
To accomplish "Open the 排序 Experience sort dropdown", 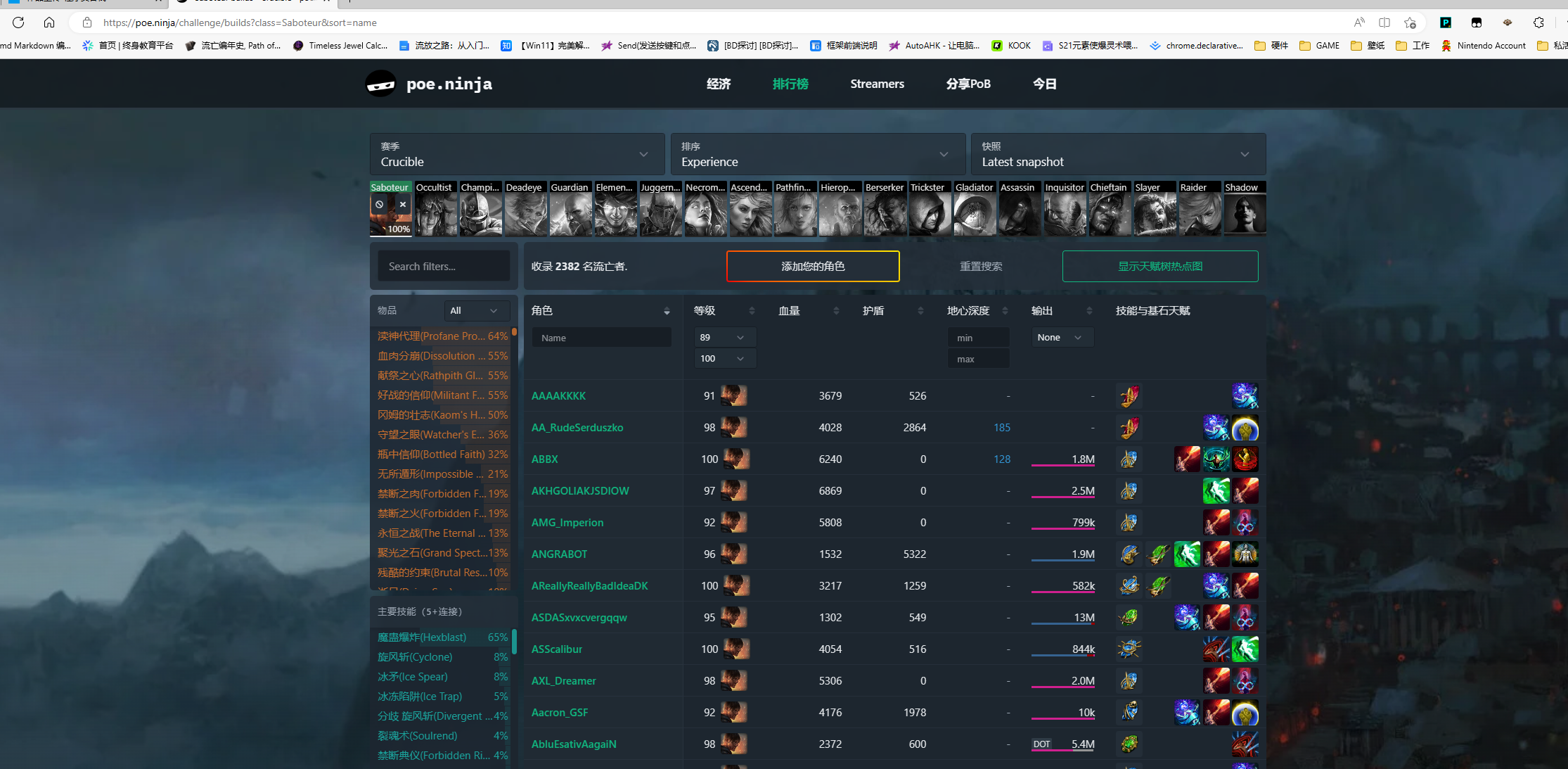I will pos(817,154).
